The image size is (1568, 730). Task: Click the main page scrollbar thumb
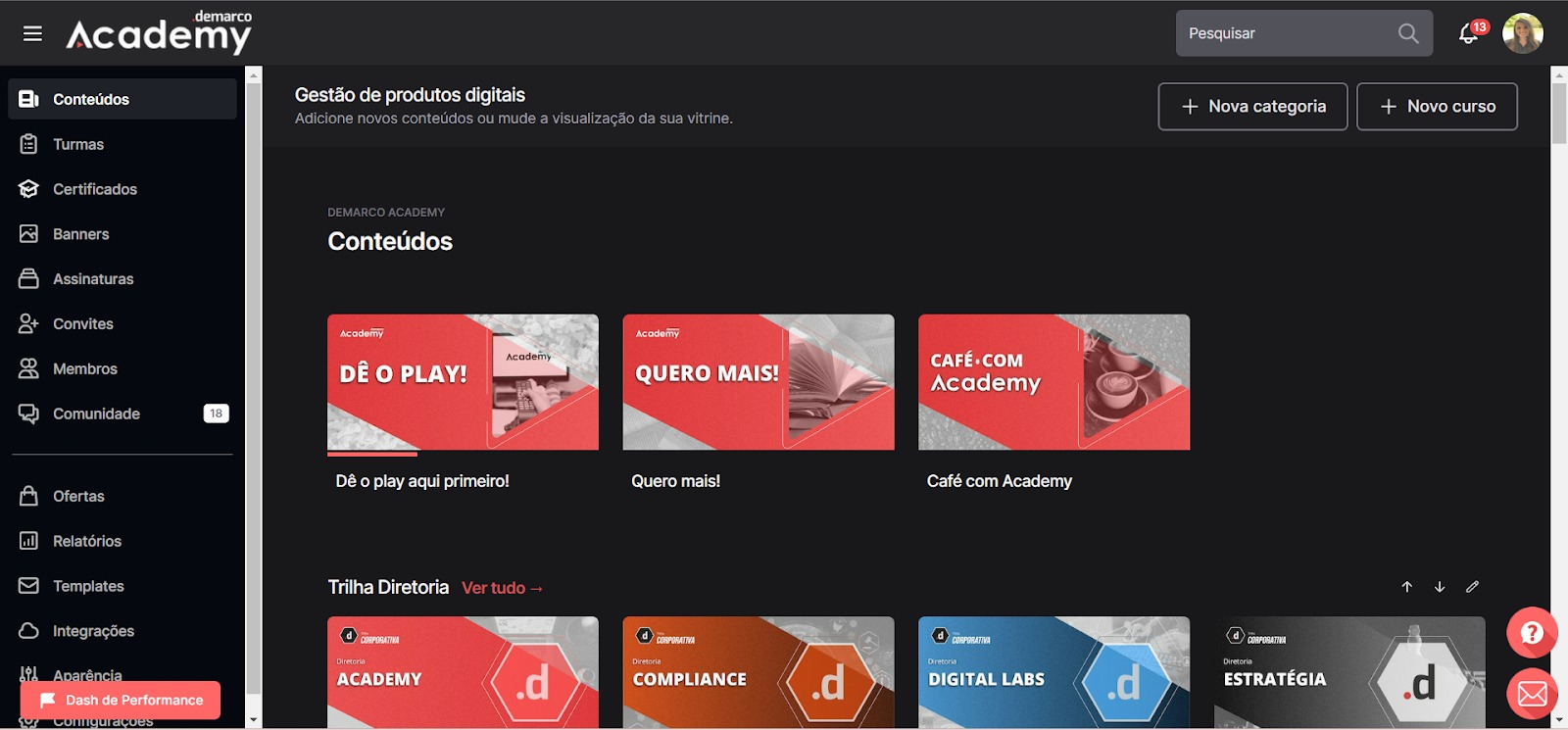coord(1559,114)
